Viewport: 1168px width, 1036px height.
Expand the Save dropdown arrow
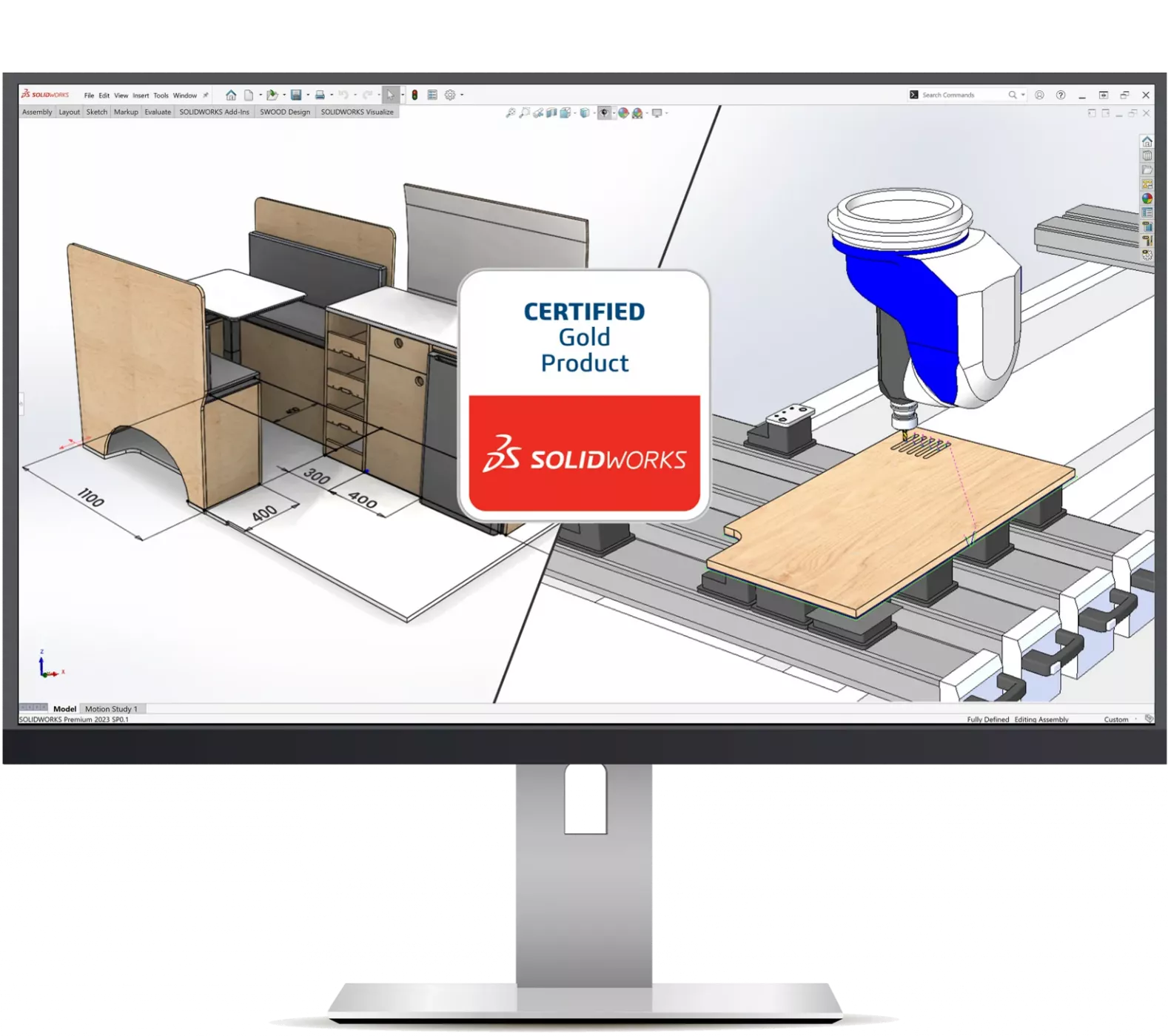(x=308, y=95)
